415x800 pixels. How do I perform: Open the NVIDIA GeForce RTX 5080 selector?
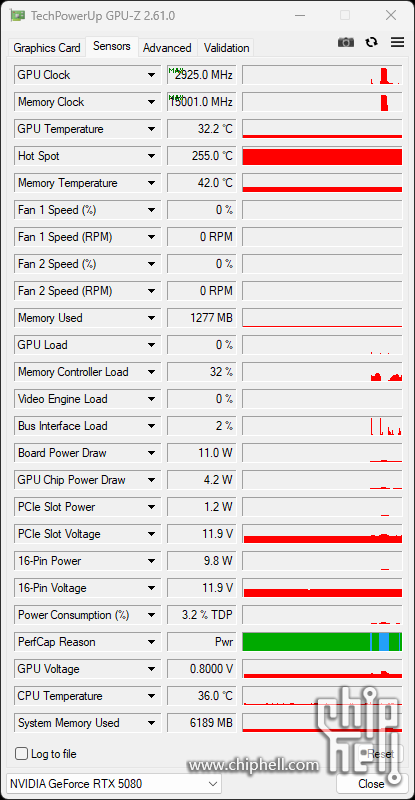click(114, 783)
